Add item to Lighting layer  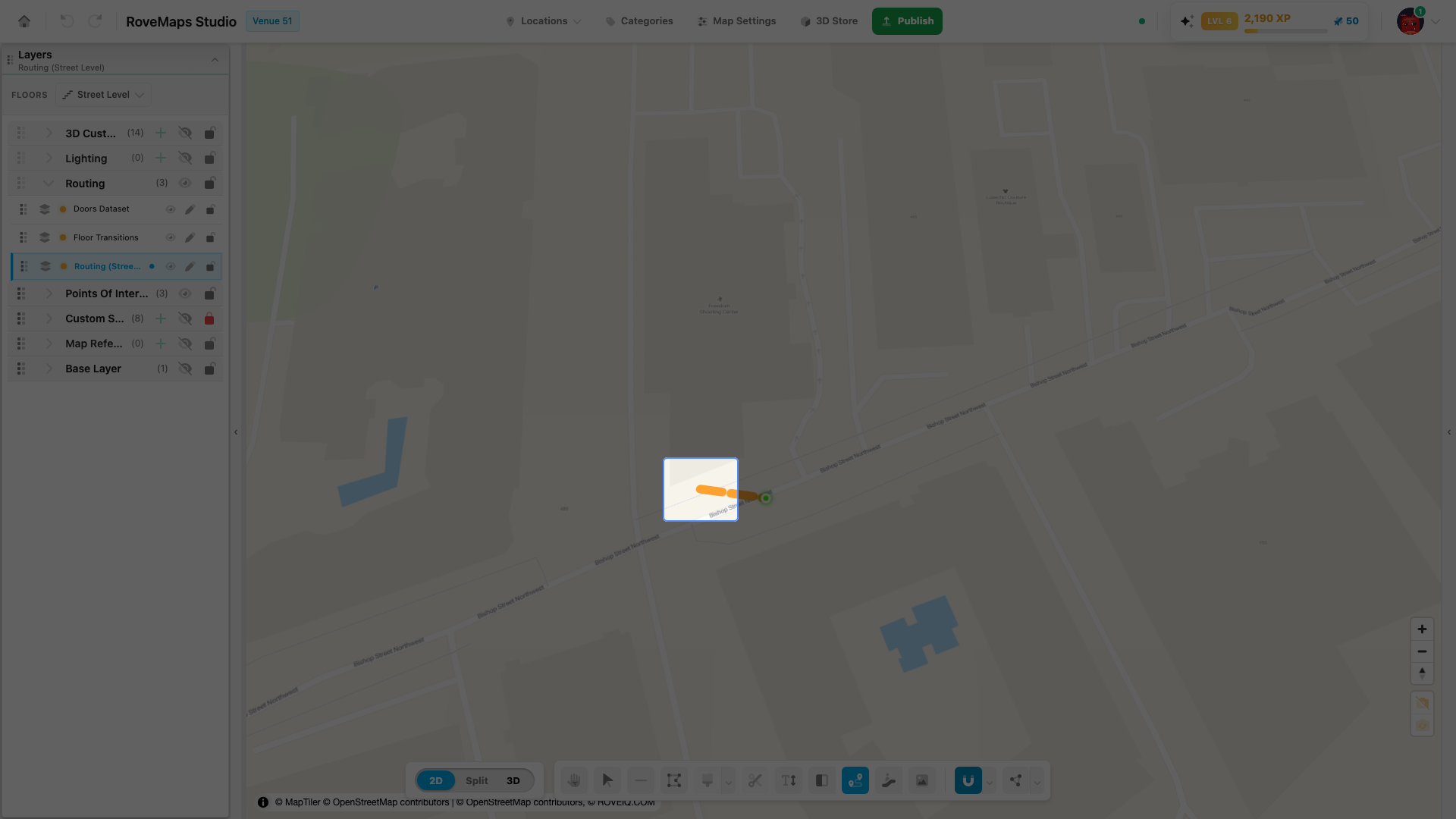click(161, 158)
